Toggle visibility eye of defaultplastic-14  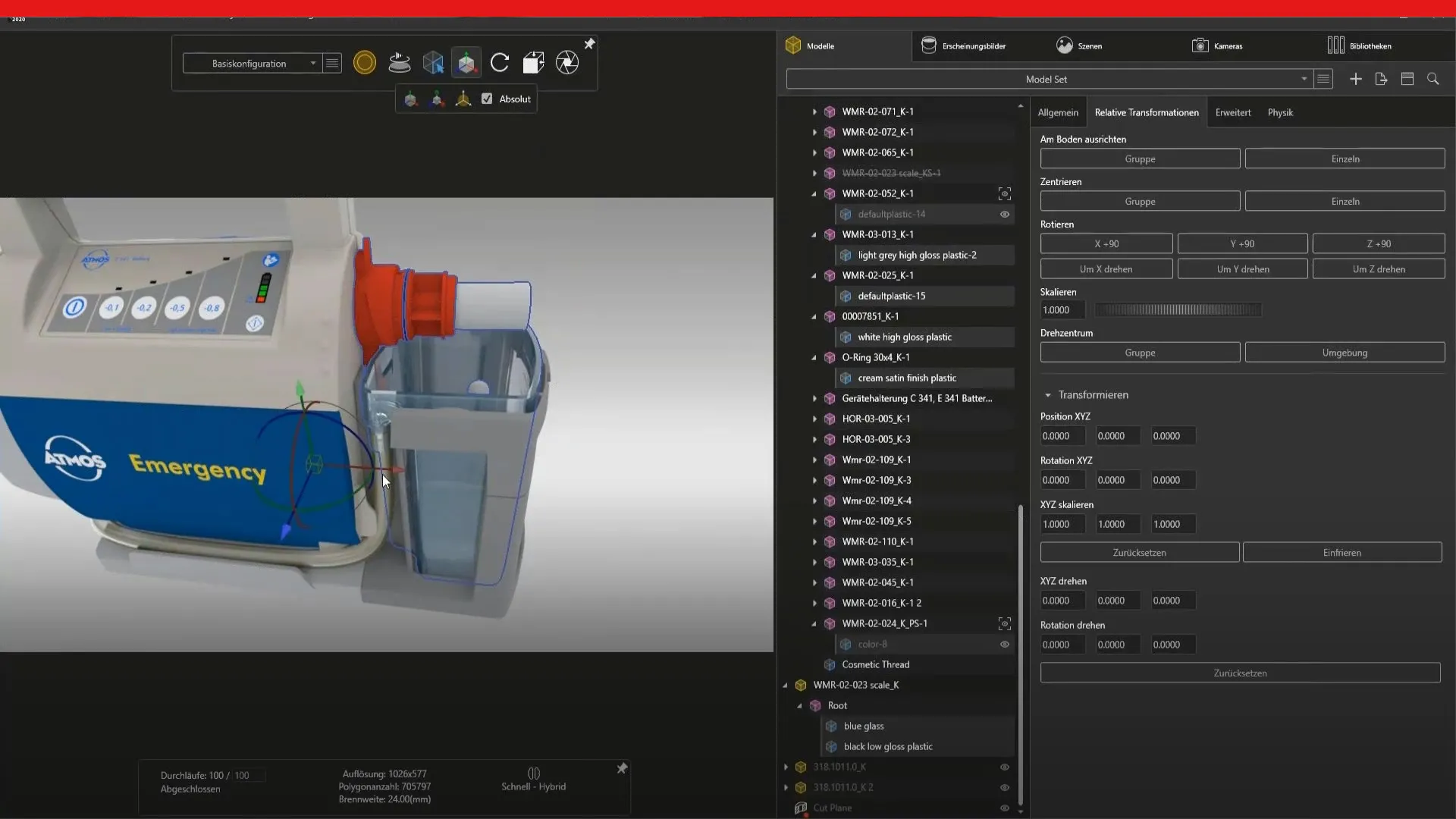(x=1005, y=215)
